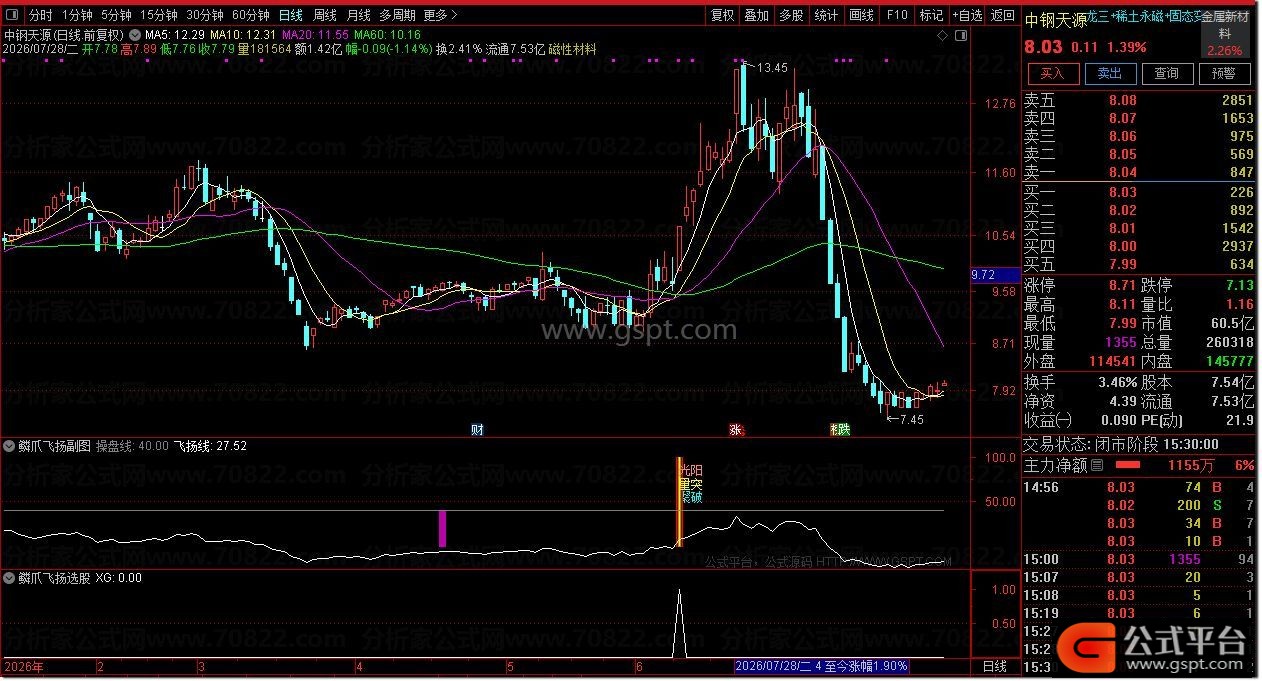The image size is (1262, 681).
Task: Click the 磁性材料 sector label in chart header
Action: pyautogui.click(x=572, y=48)
